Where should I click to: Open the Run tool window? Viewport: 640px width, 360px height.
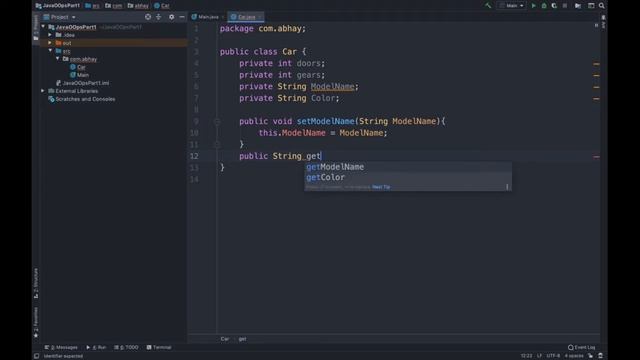click(x=96, y=347)
